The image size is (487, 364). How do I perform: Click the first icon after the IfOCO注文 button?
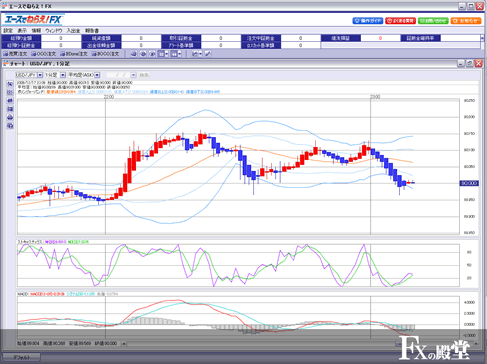tap(134, 54)
